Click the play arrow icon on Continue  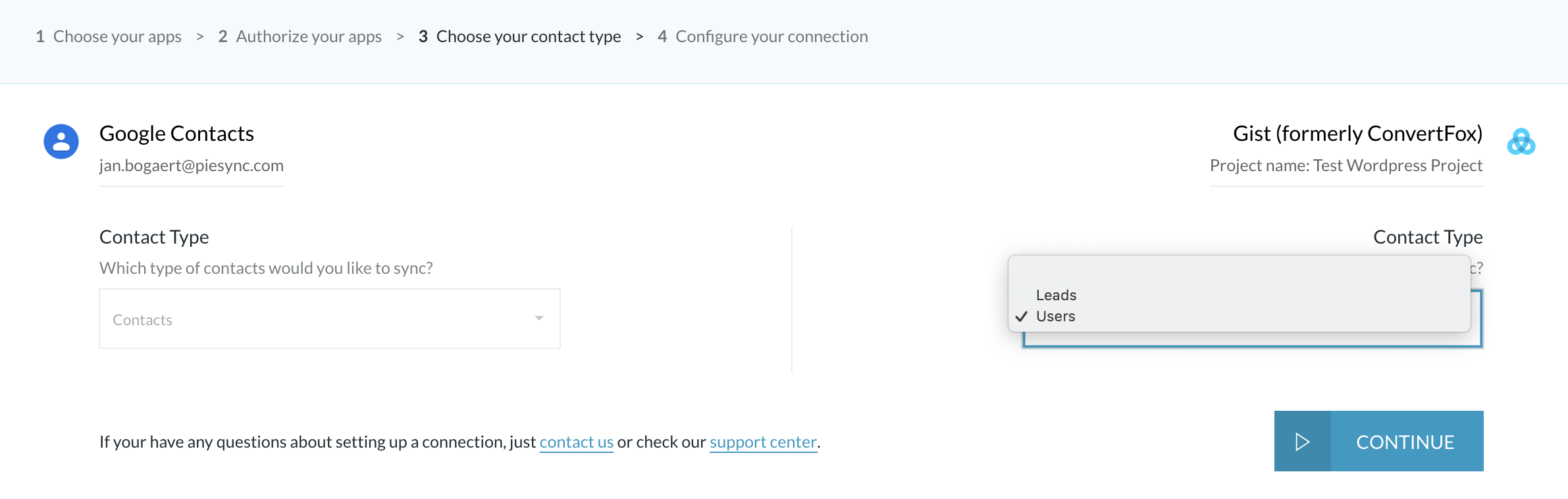(1302, 442)
